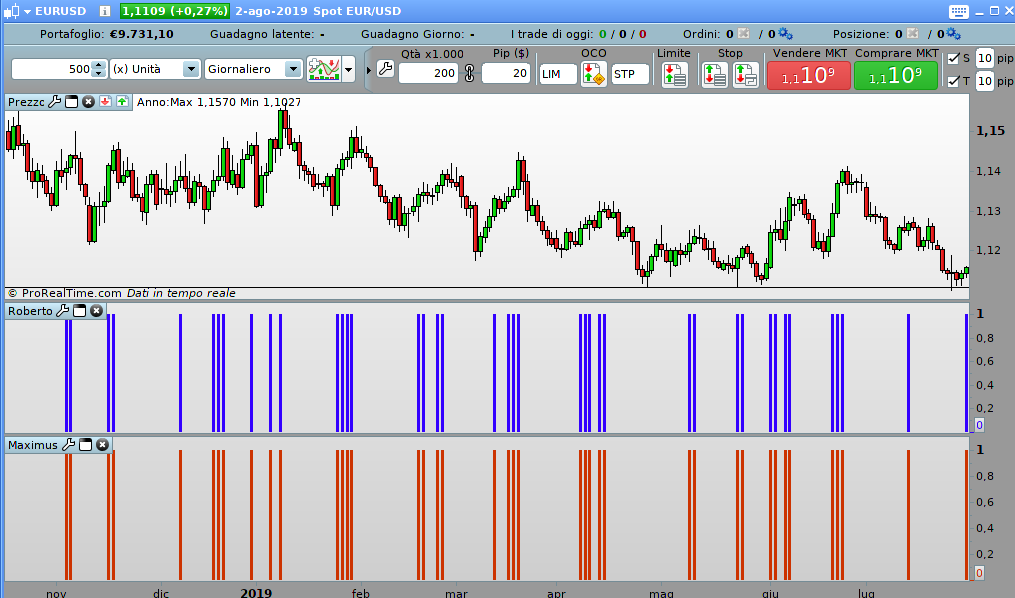Focus the Qtà x1.000 quantity field
Viewport: 1015px width, 598px height.
(x=429, y=73)
